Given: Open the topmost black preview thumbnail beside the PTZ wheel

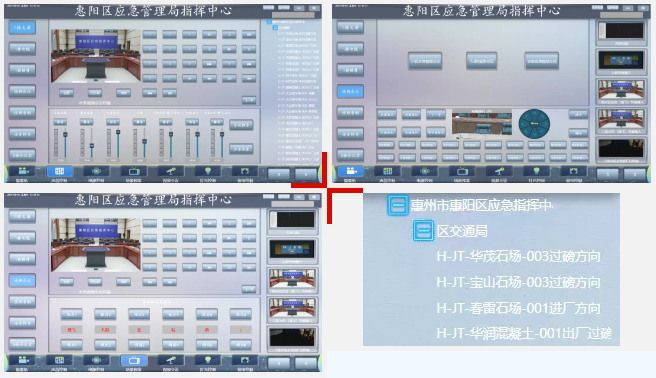Looking at the screenshot, I should click(621, 32).
